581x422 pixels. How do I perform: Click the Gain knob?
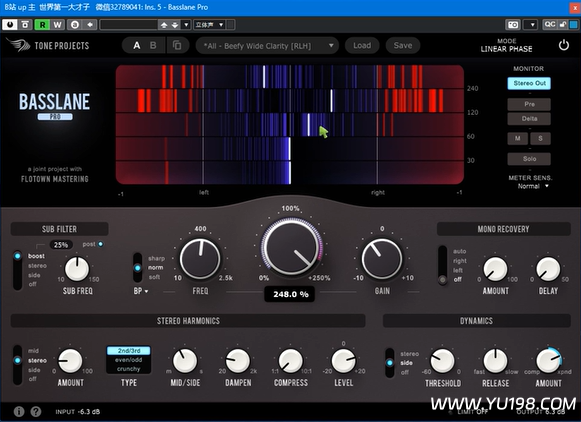pos(382,259)
